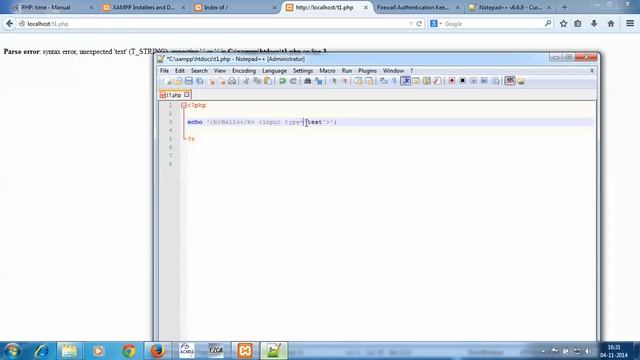Click the Close All documents toolbar icon
640x360 pixels.
click(222, 81)
